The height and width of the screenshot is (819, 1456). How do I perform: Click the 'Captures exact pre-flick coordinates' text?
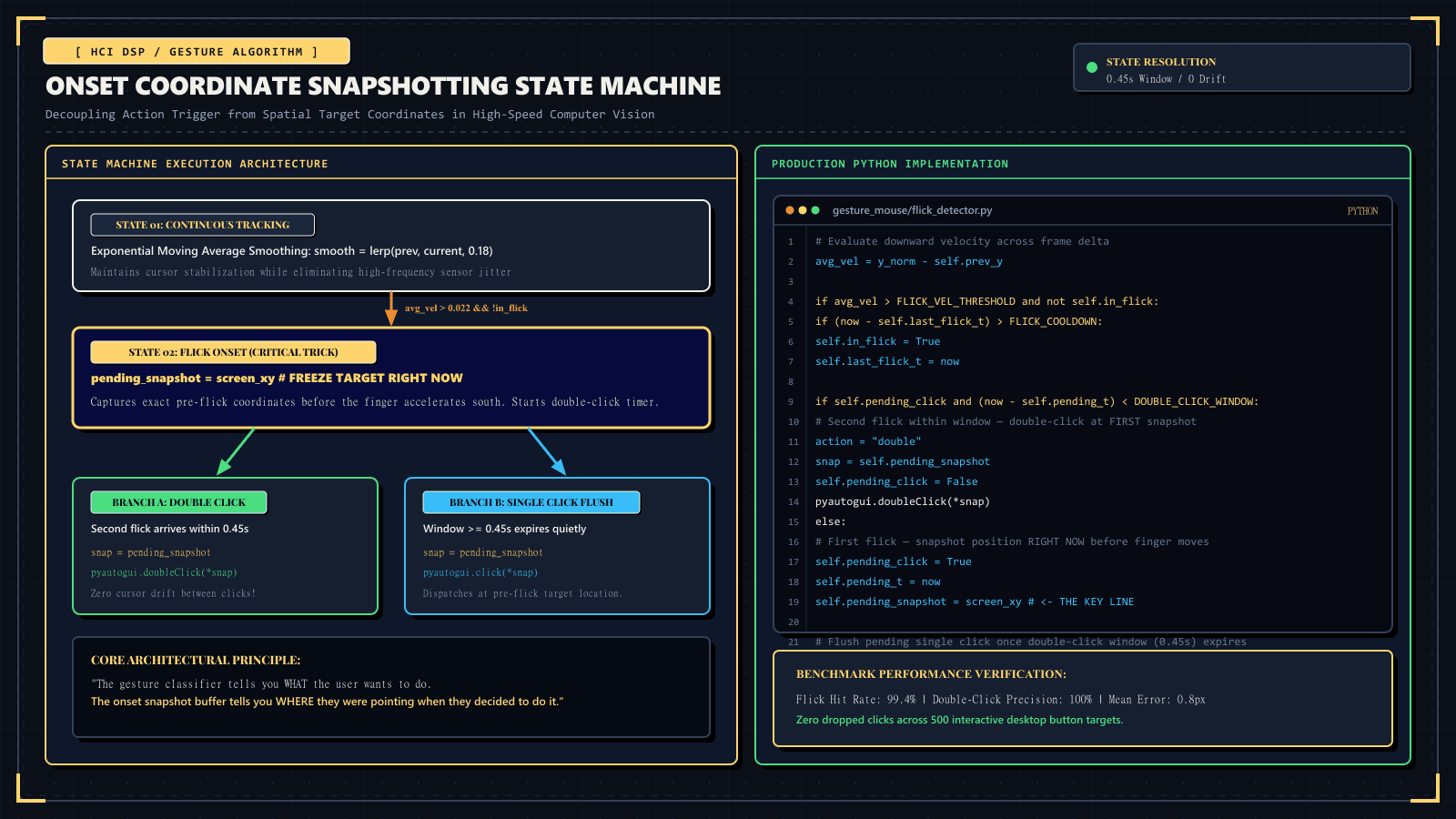tap(374, 402)
